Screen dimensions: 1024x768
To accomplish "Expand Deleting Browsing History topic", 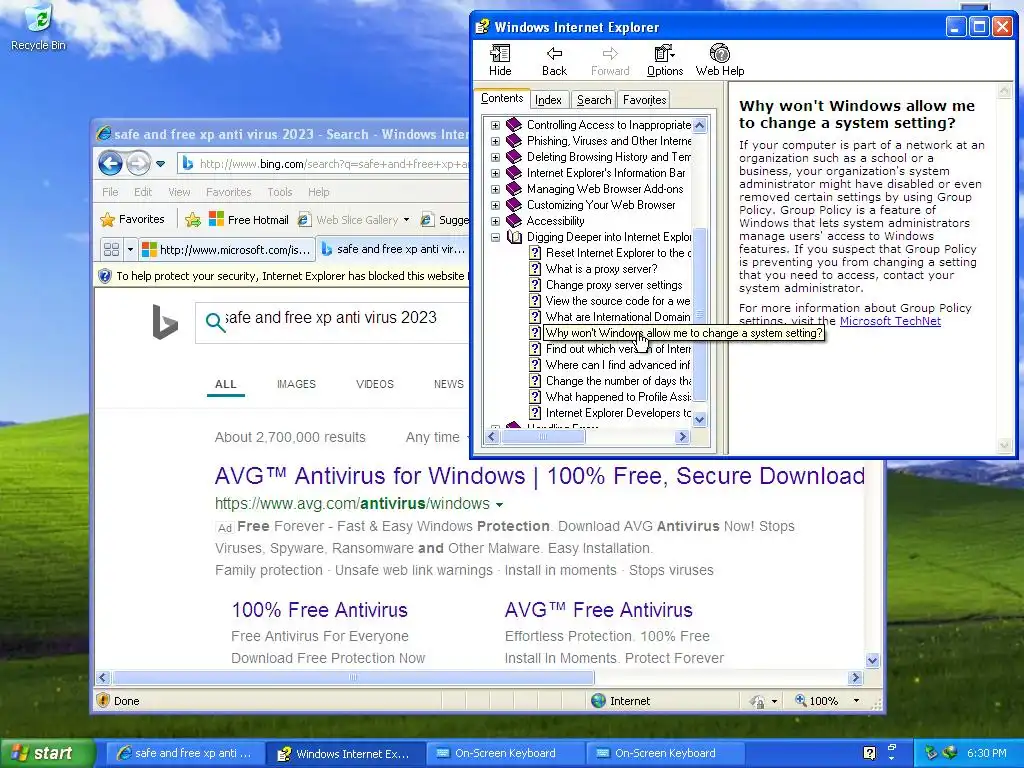I will click(495, 157).
